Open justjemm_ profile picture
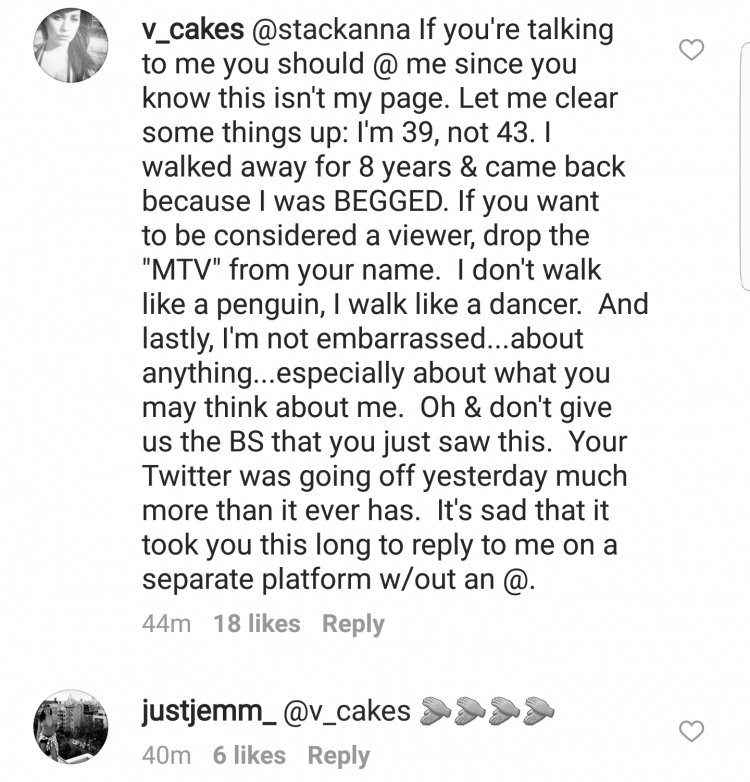 point(70,727)
